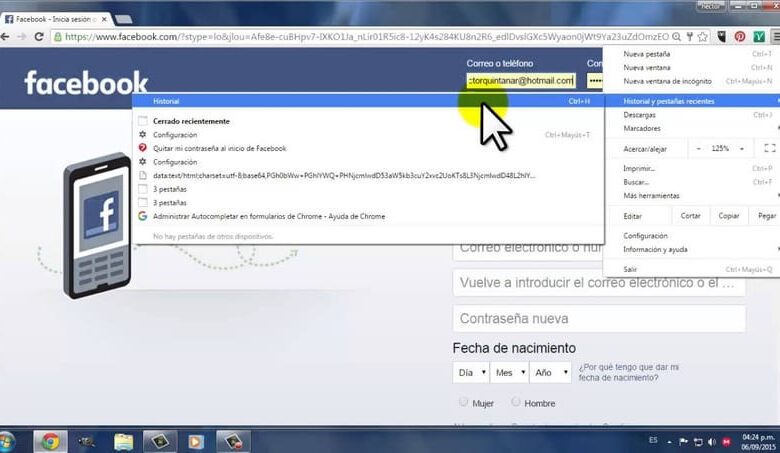Viewport: 780px width, 453px height.
Task: Click the fullscreen icon in zoom row
Action: pyautogui.click(x=770, y=149)
